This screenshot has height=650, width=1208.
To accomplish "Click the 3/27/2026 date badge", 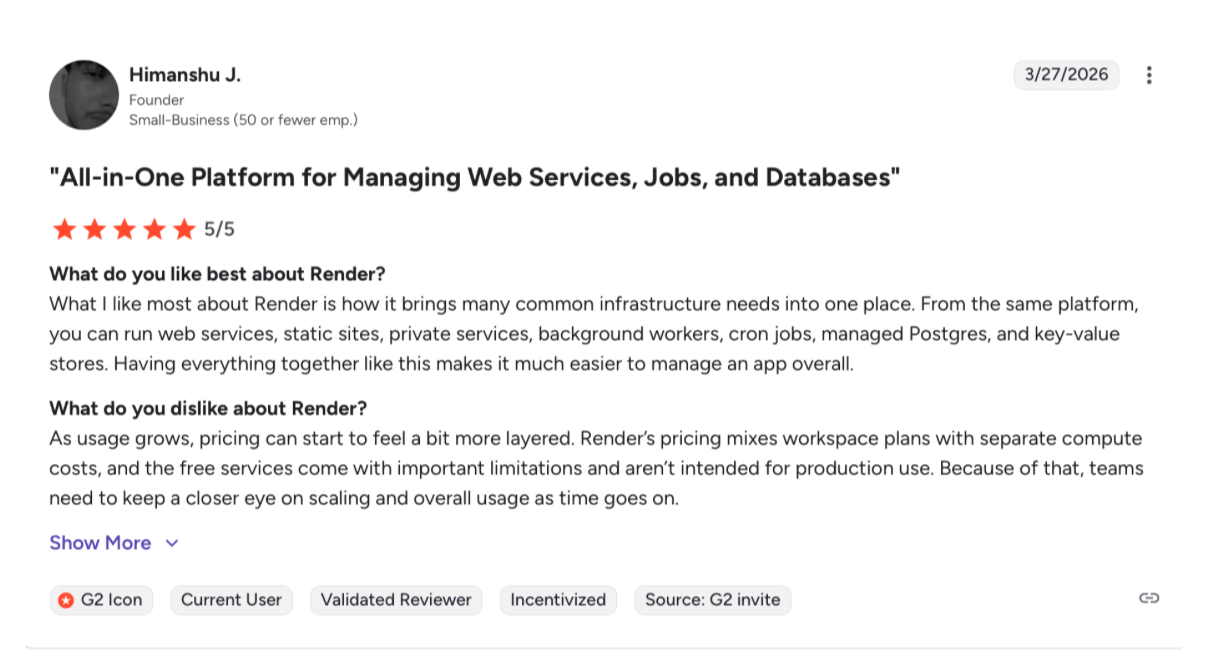I will [1066, 75].
